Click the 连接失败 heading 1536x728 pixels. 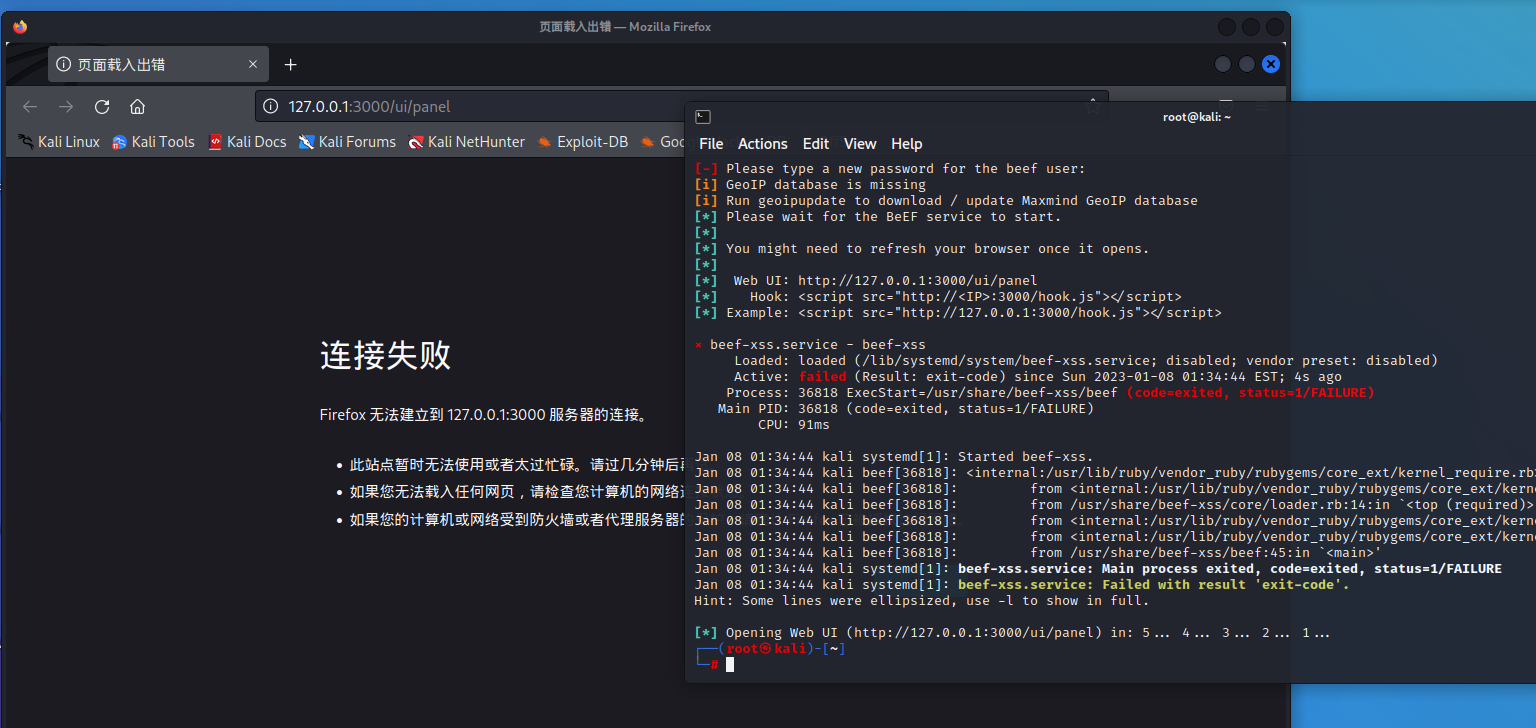pos(385,355)
